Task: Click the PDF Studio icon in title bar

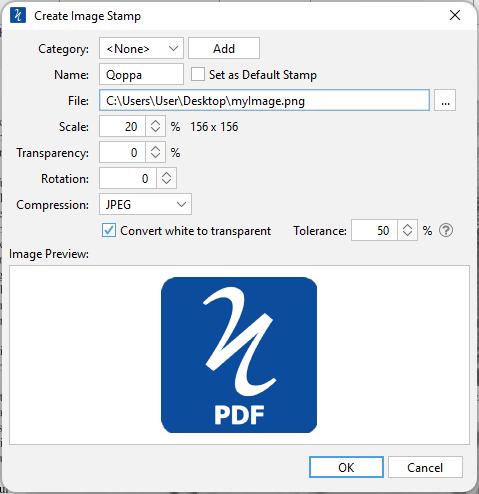Action: point(18,16)
